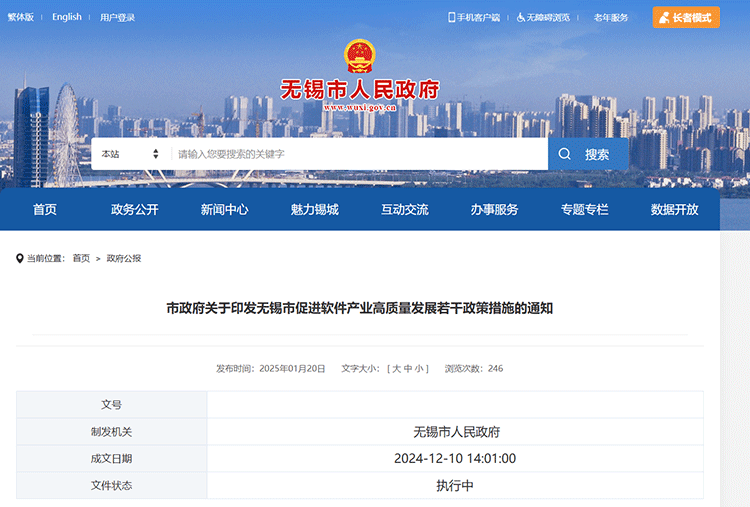The image size is (750, 507).
Task: Open 数据开放 navigation item
Action: click(674, 209)
